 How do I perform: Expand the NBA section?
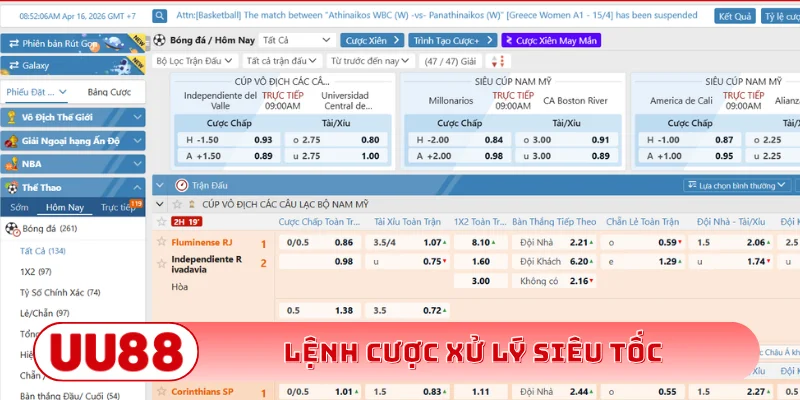pos(72,164)
